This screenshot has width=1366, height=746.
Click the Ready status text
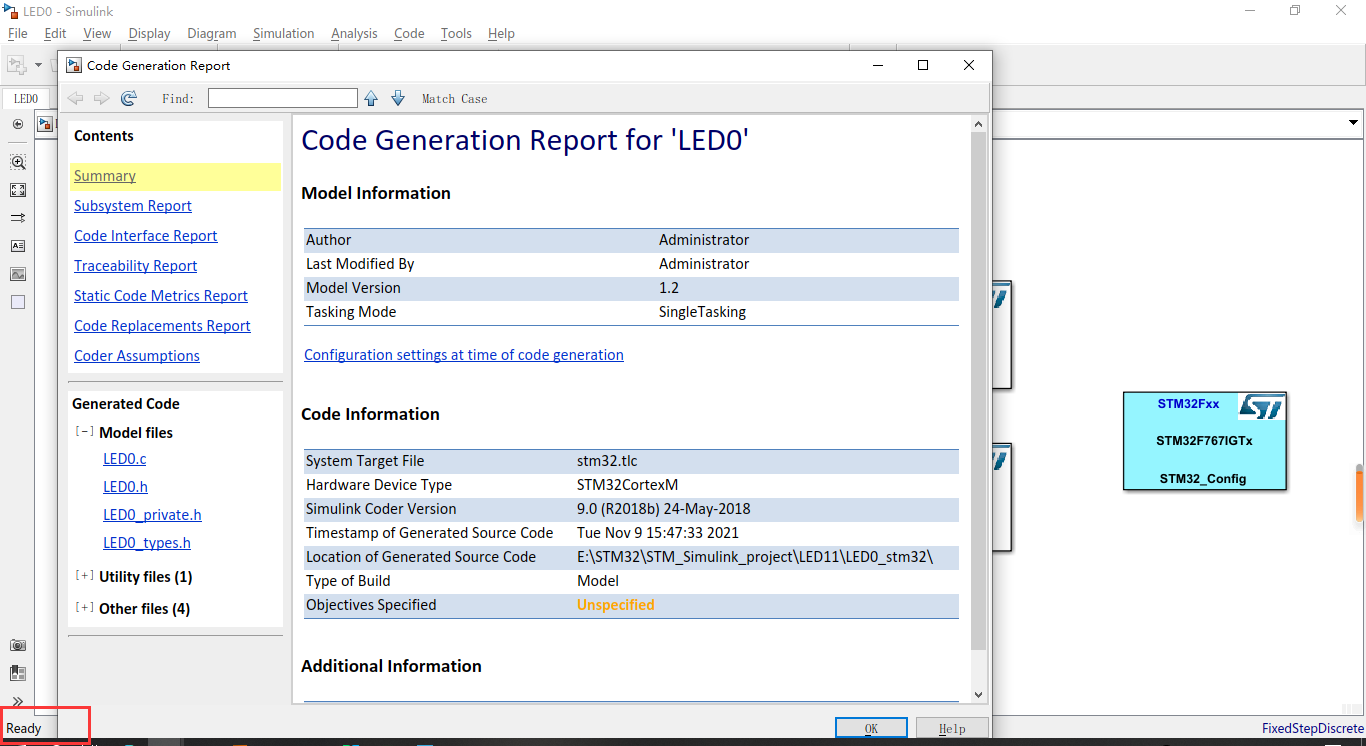[24, 728]
